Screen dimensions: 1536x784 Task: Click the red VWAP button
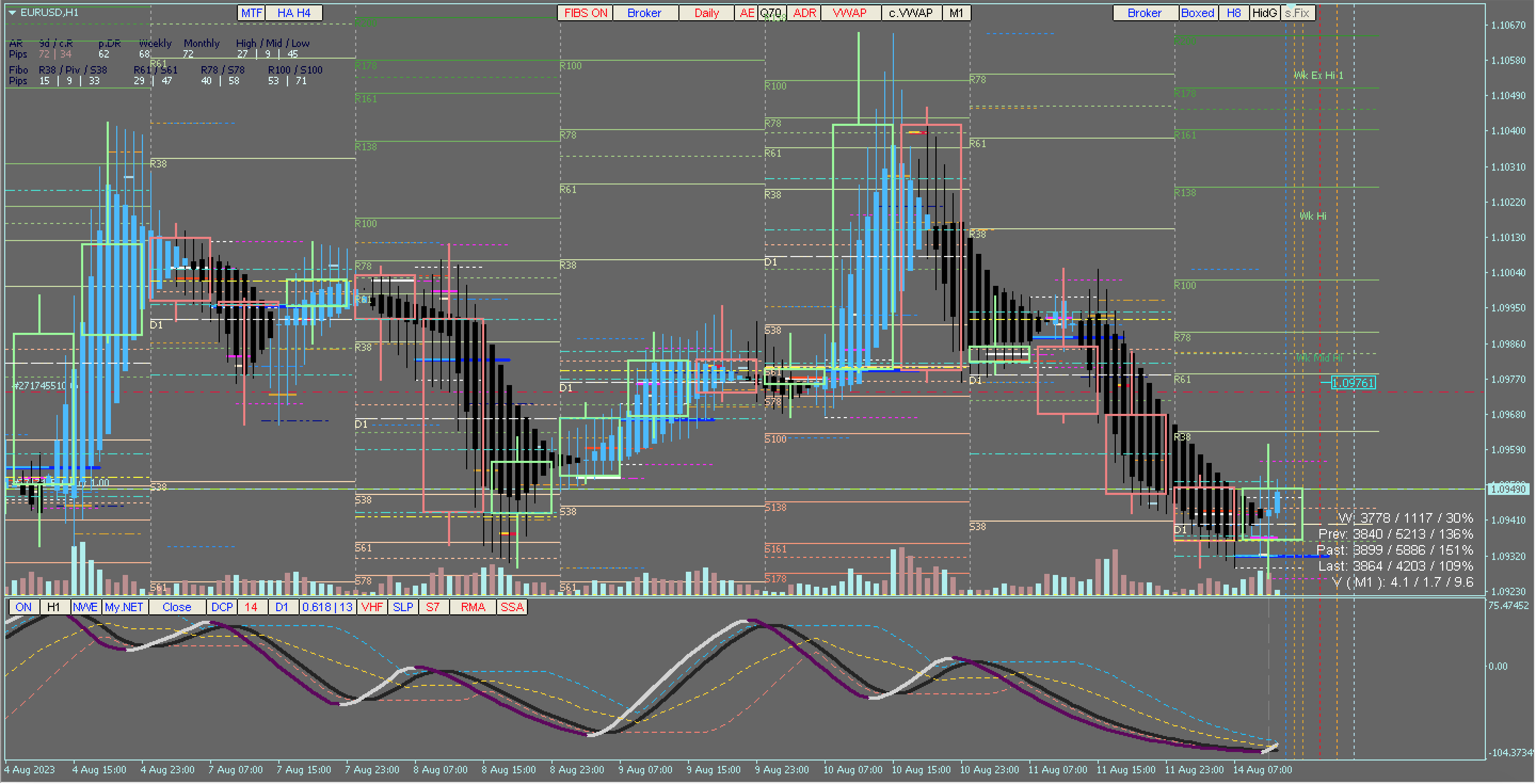(850, 13)
